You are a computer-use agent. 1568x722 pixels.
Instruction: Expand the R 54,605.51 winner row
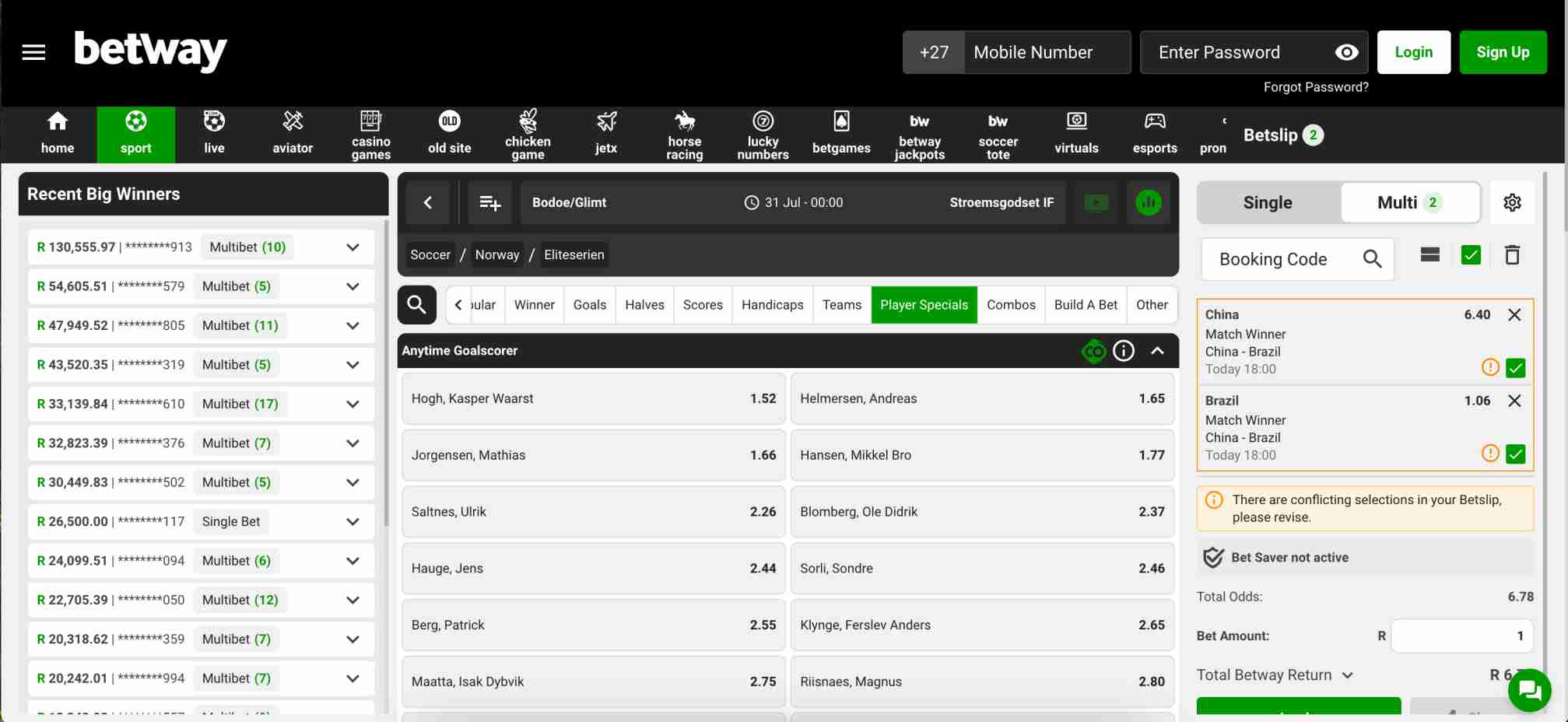pyautogui.click(x=353, y=286)
